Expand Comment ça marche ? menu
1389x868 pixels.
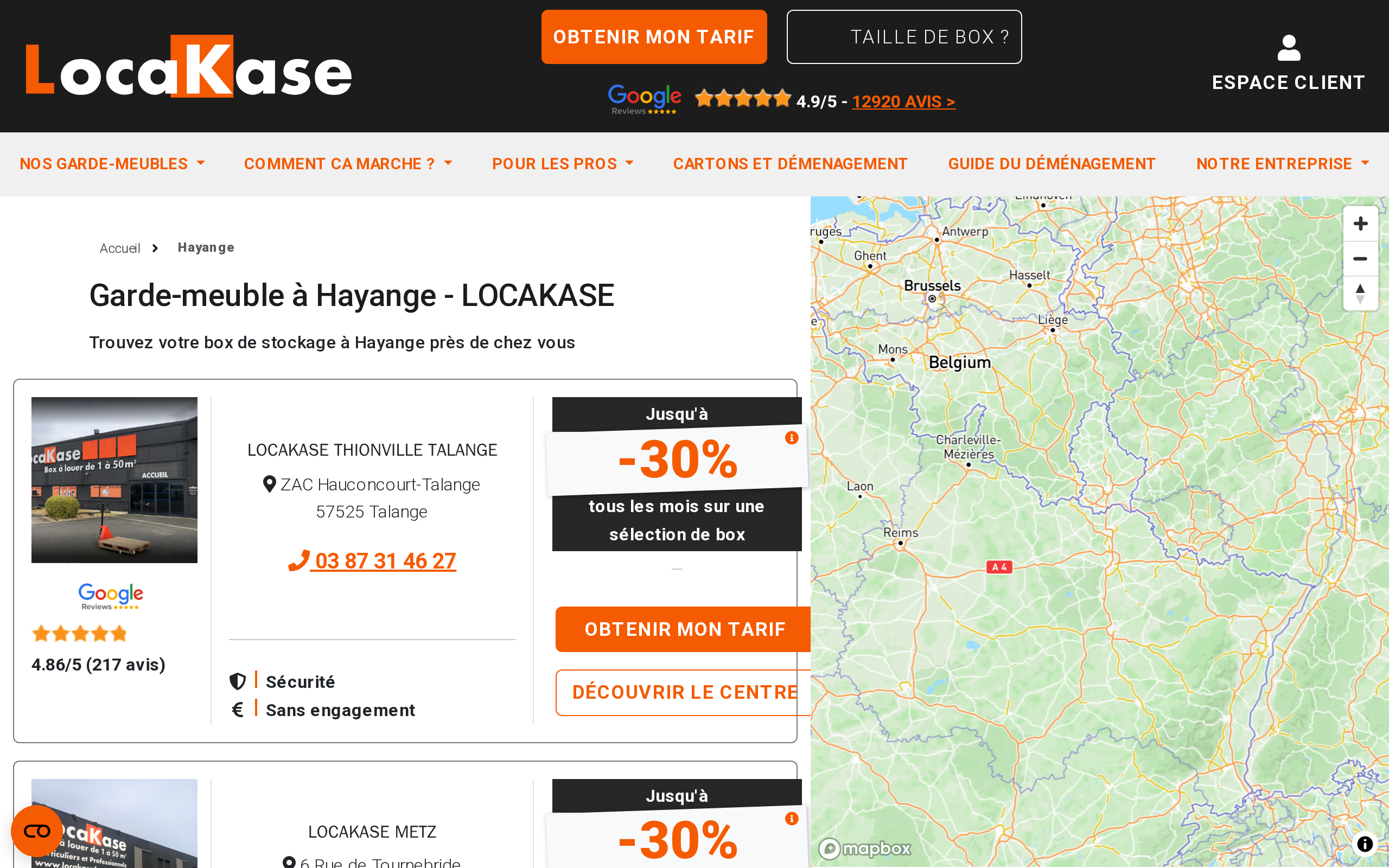(x=348, y=164)
